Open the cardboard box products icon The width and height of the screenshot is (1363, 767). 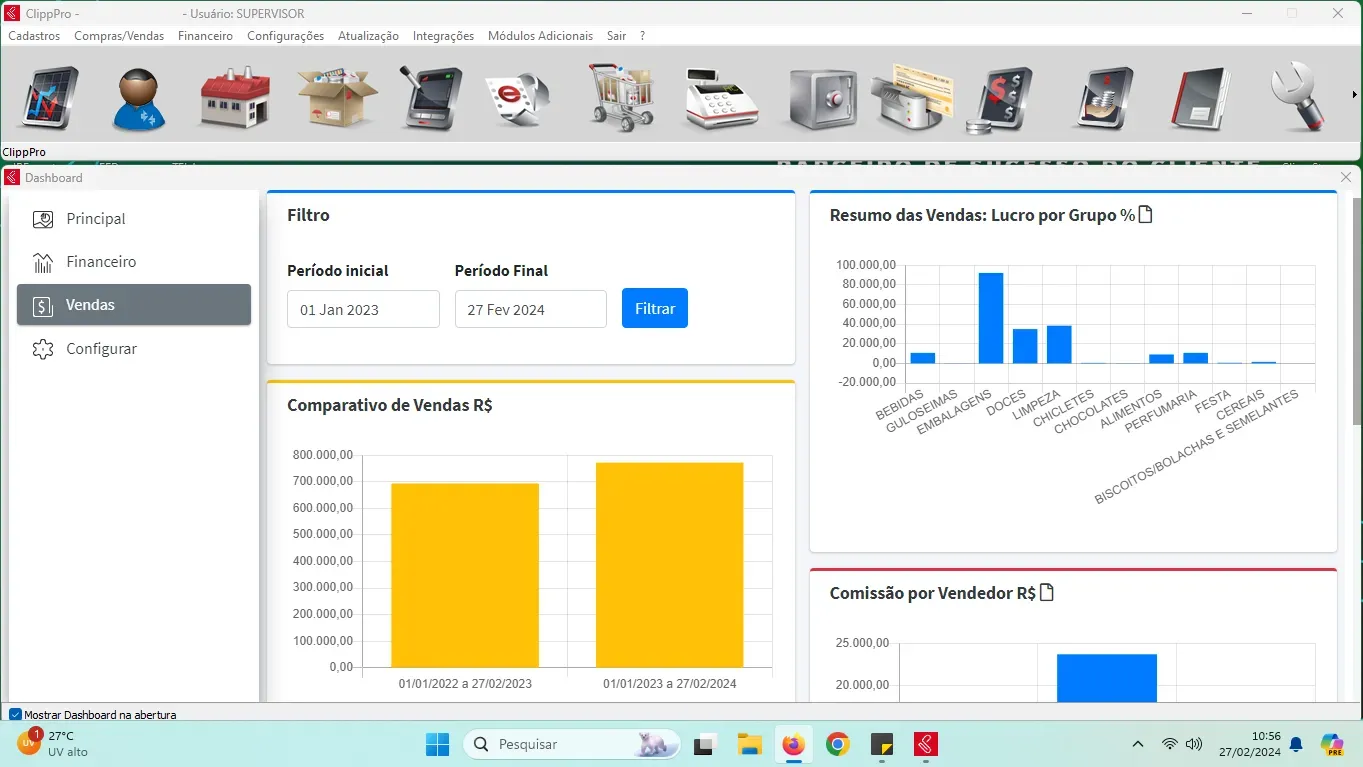(x=337, y=98)
